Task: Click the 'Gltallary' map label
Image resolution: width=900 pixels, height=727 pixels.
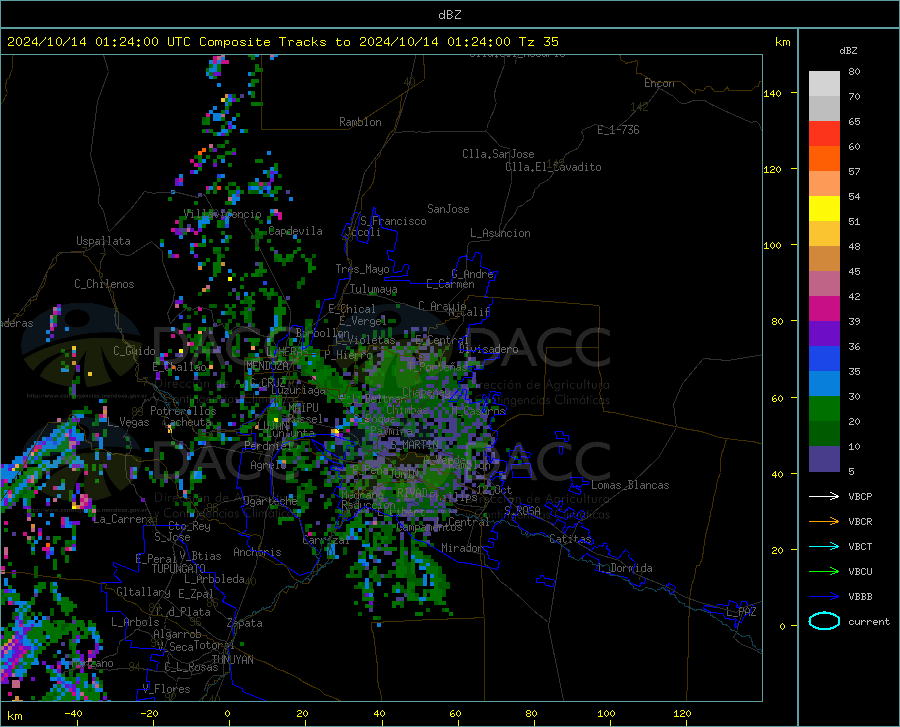Action: 143,592
